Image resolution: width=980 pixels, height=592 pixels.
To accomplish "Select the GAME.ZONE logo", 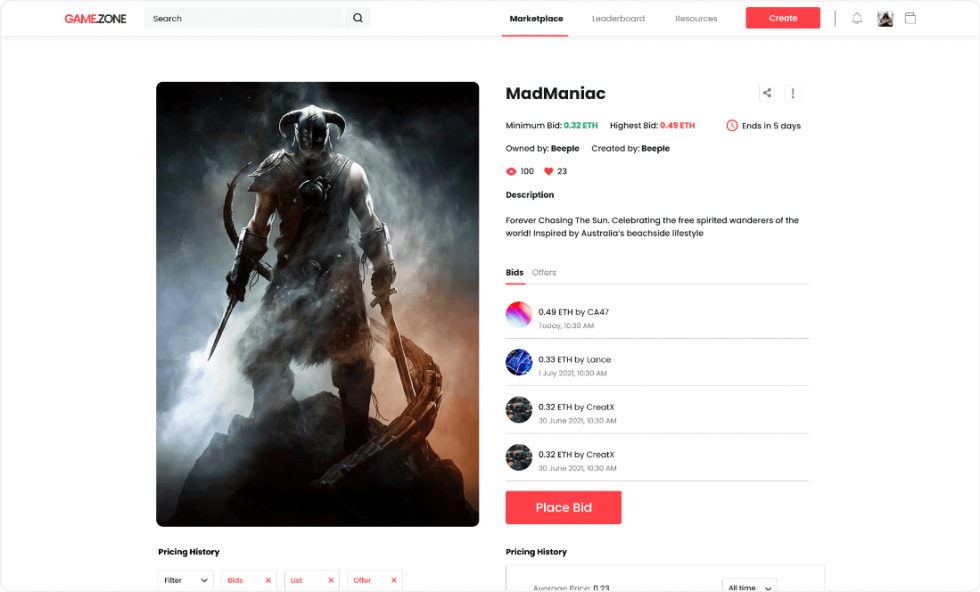I will [94, 17].
